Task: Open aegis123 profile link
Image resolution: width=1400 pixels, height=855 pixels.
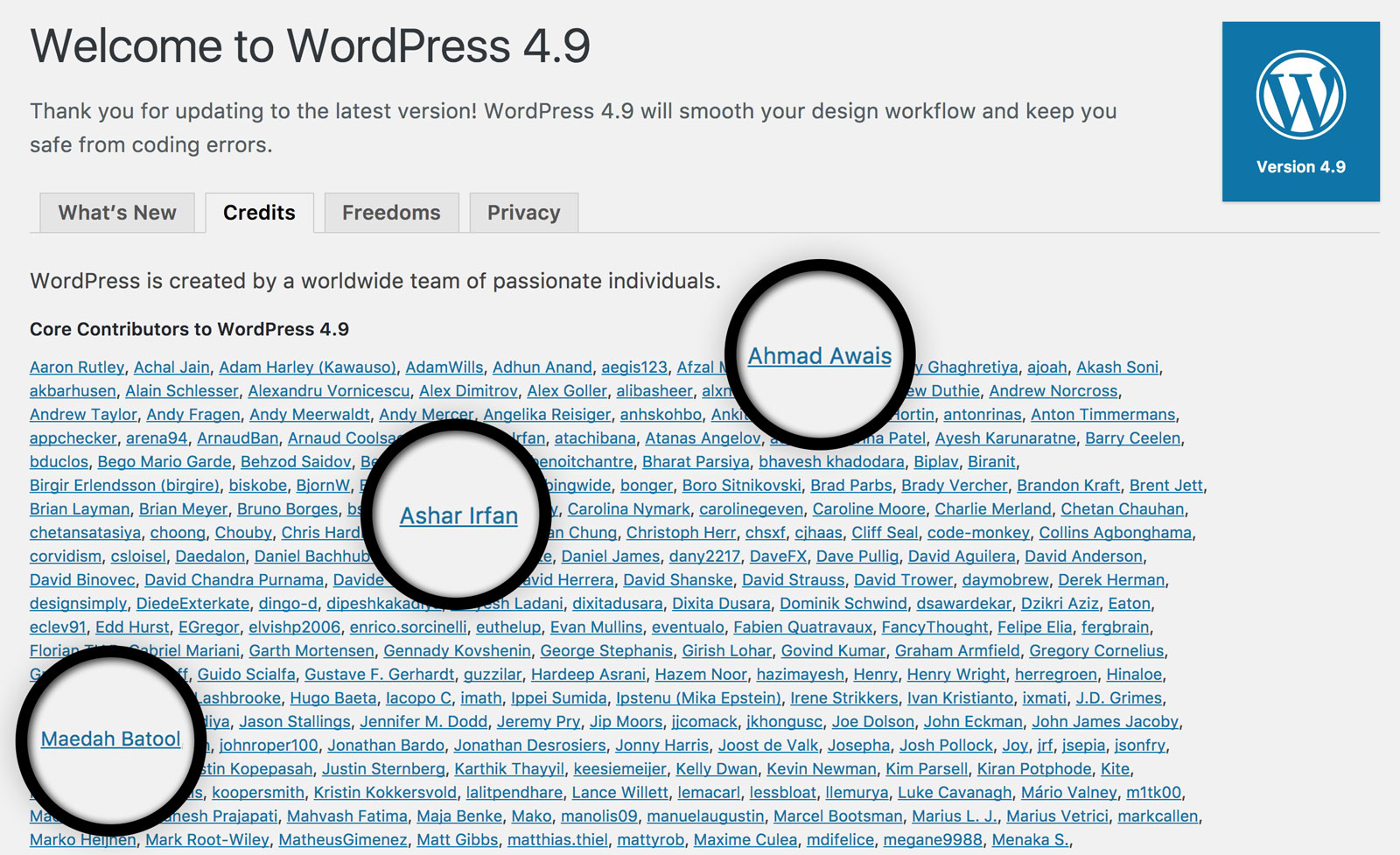Action: pos(634,368)
